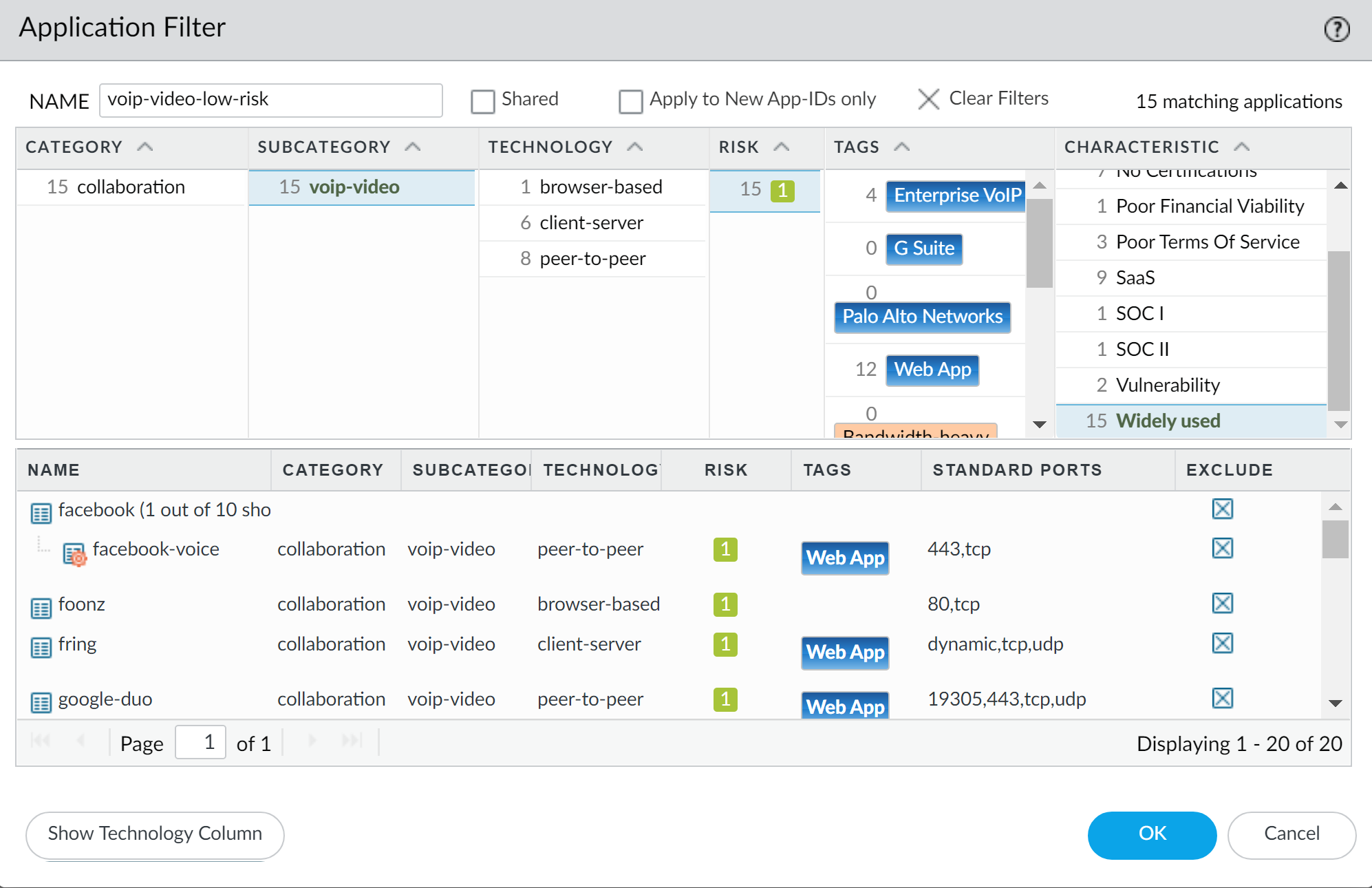Exclude the google-duo application
Viewport: 1372px width, 888px height.
click(1222, 699)
